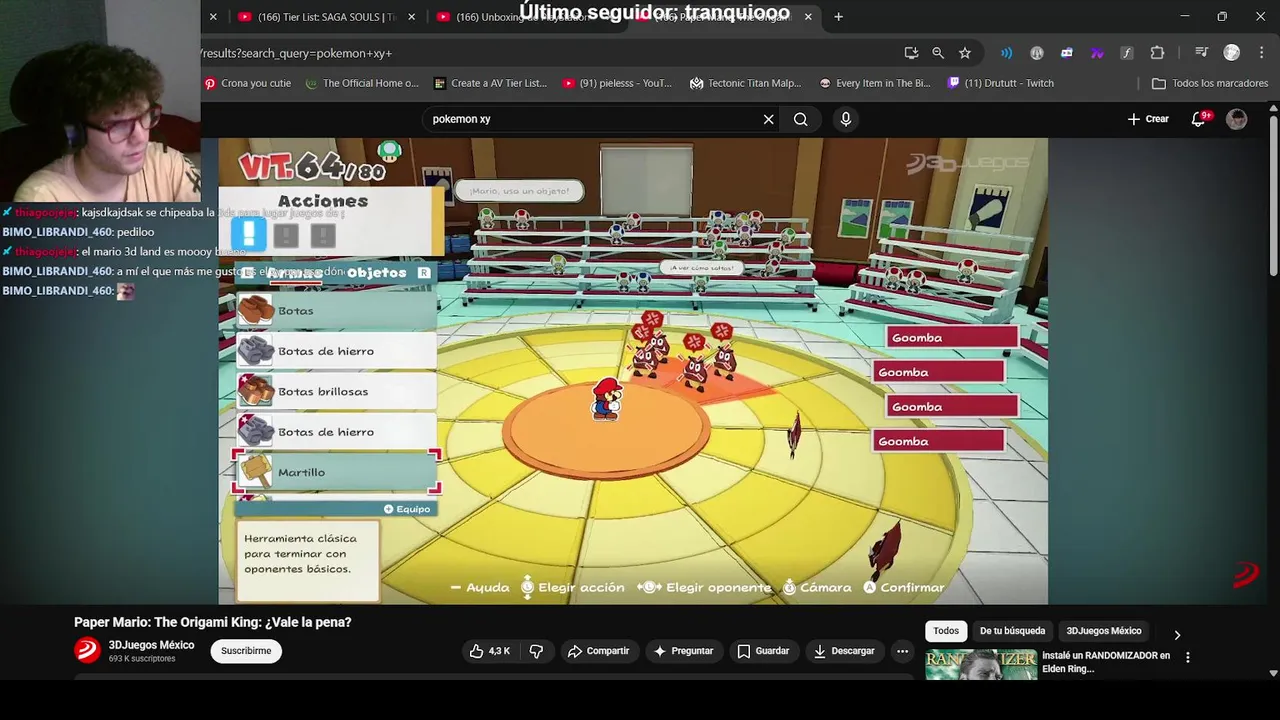Bookmark this page with the star icon
1280x720 pixels.
point(965,53)
